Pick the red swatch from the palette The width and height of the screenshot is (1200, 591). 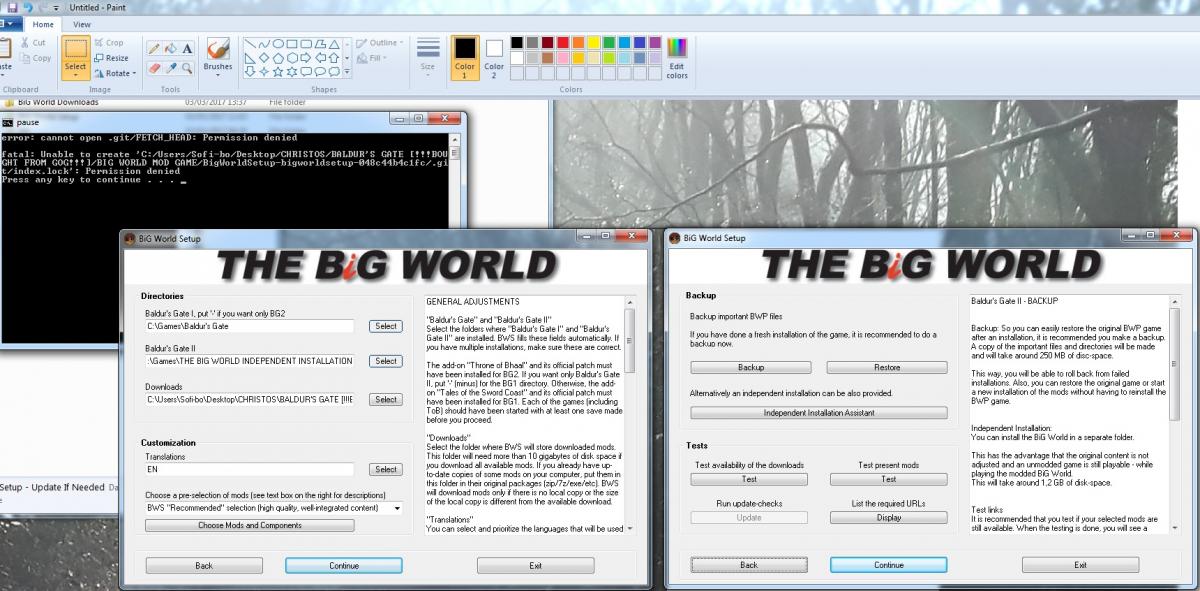point(562,43)
